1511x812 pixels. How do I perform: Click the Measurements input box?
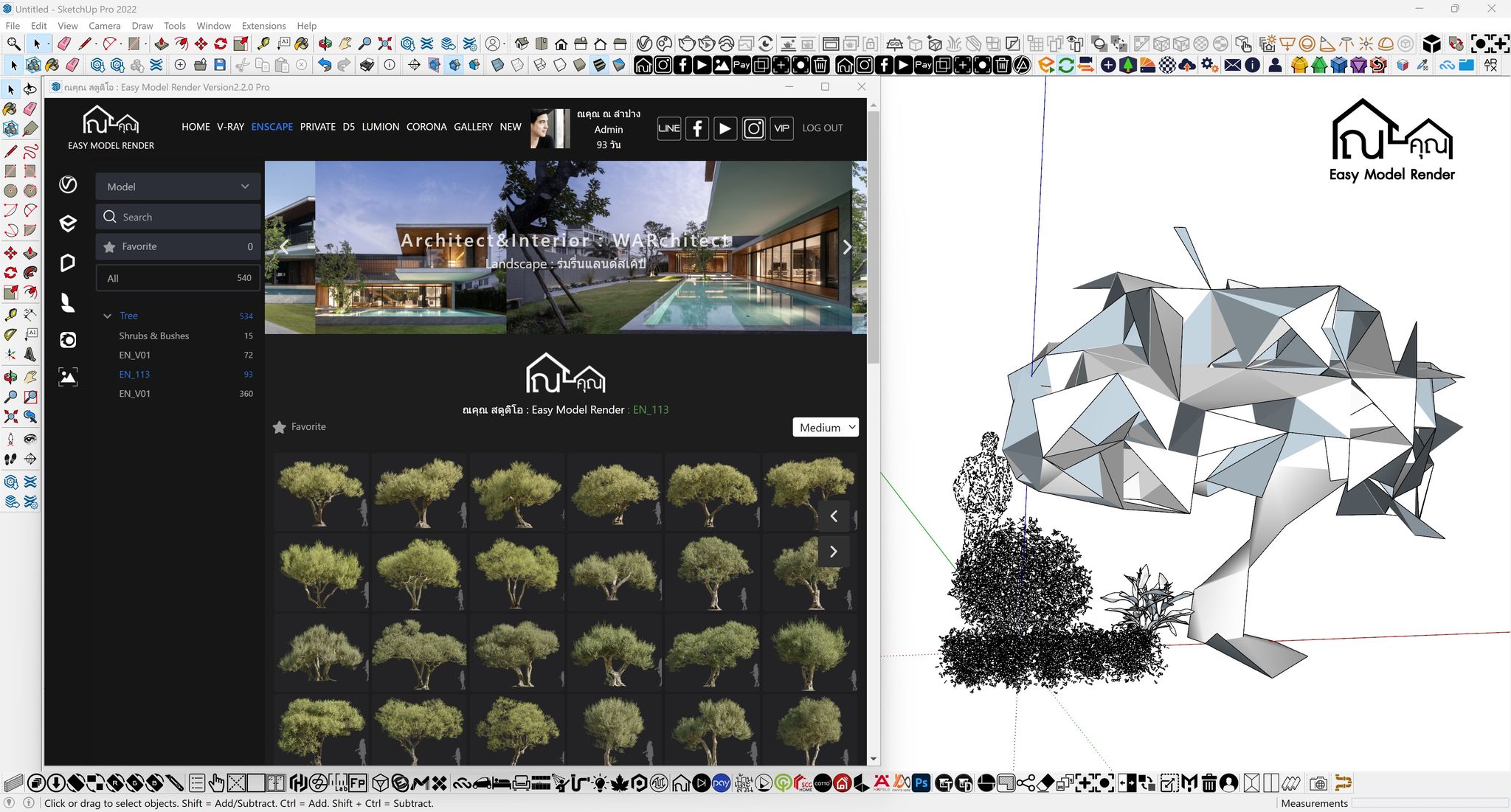(1429, 803)
